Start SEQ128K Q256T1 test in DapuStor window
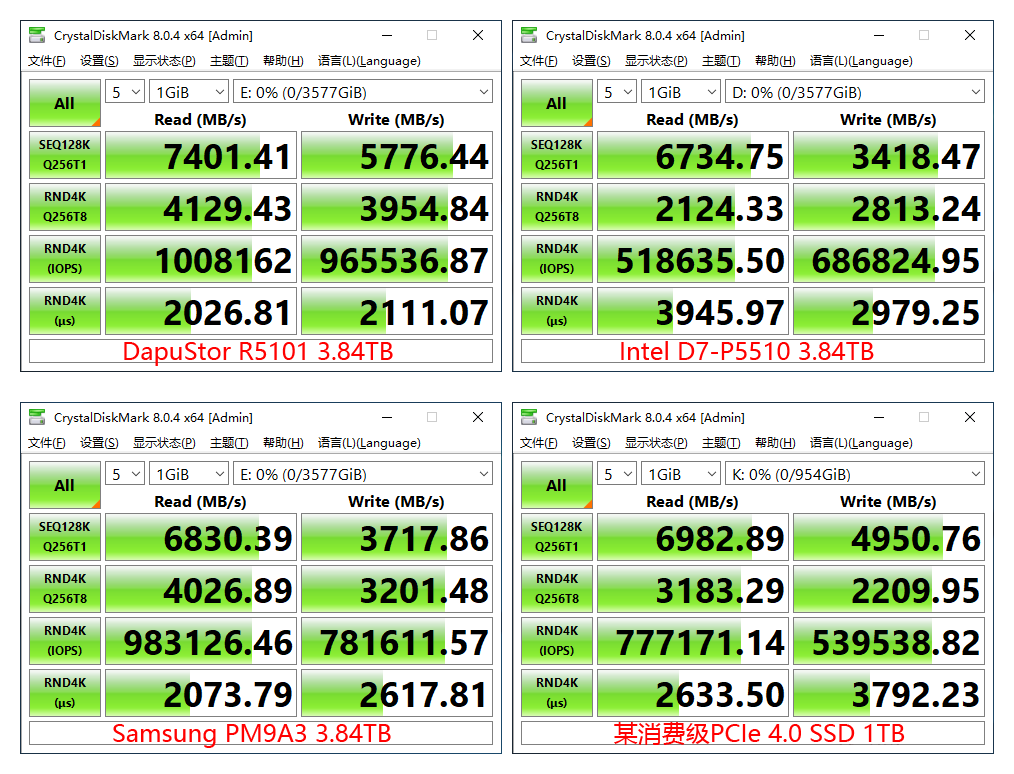 coord(65,155)
